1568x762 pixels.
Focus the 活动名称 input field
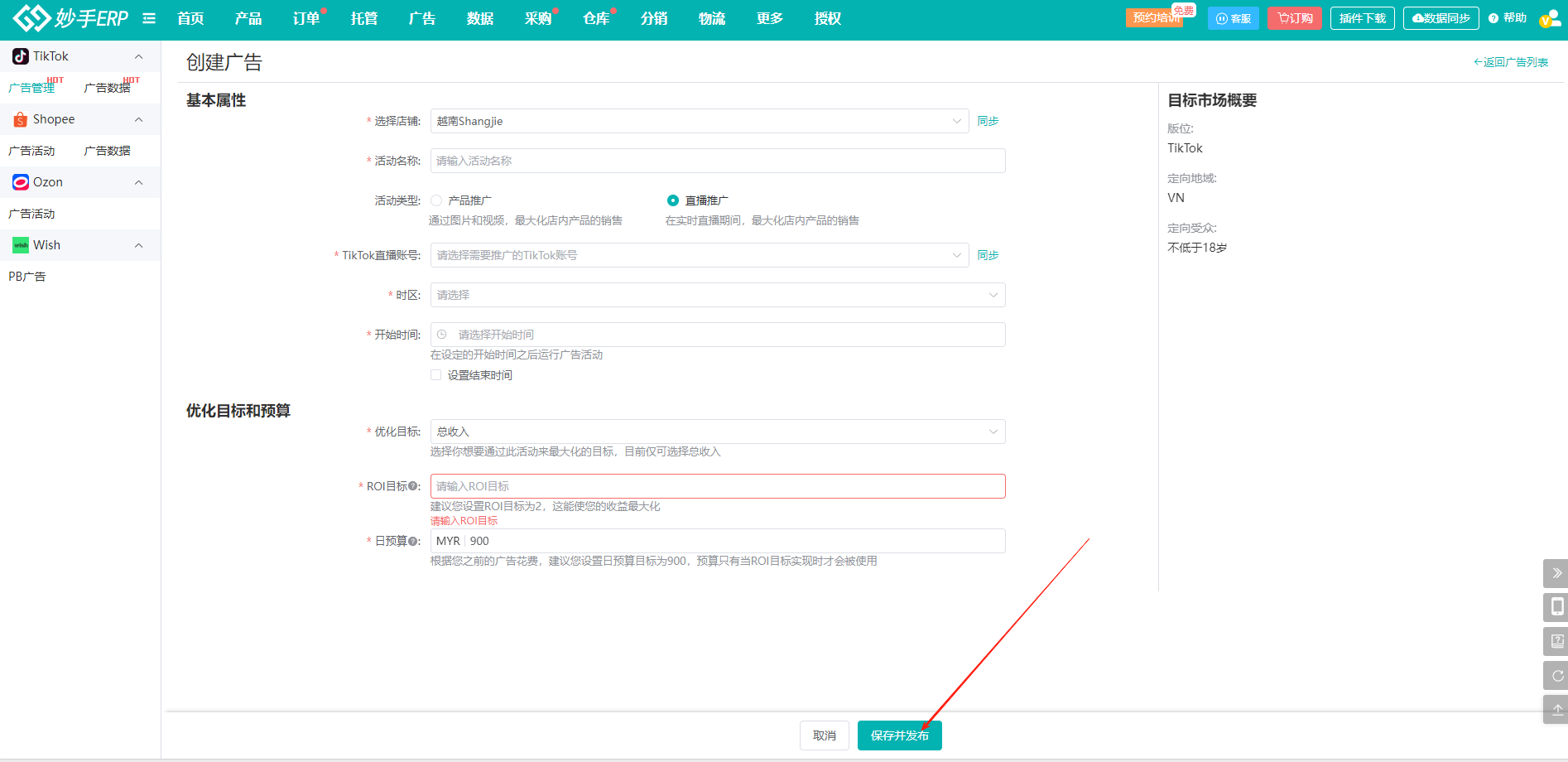pos(718,161)
